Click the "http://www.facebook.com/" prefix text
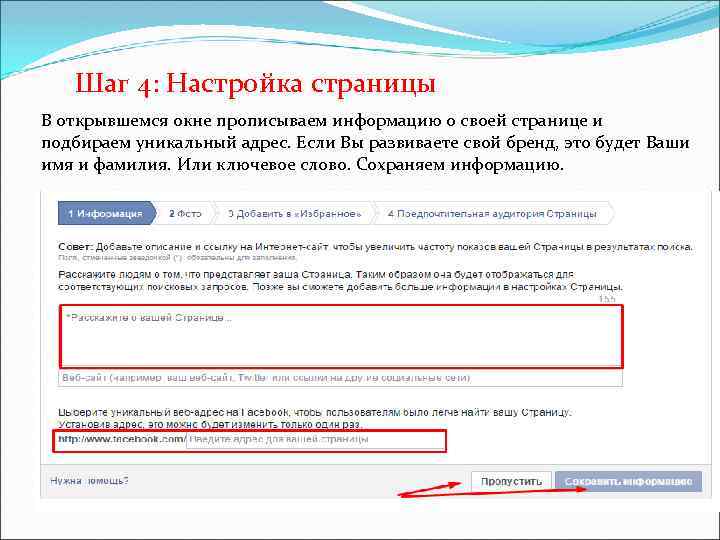Screen dimensions: 720x540 click(122, 439)
